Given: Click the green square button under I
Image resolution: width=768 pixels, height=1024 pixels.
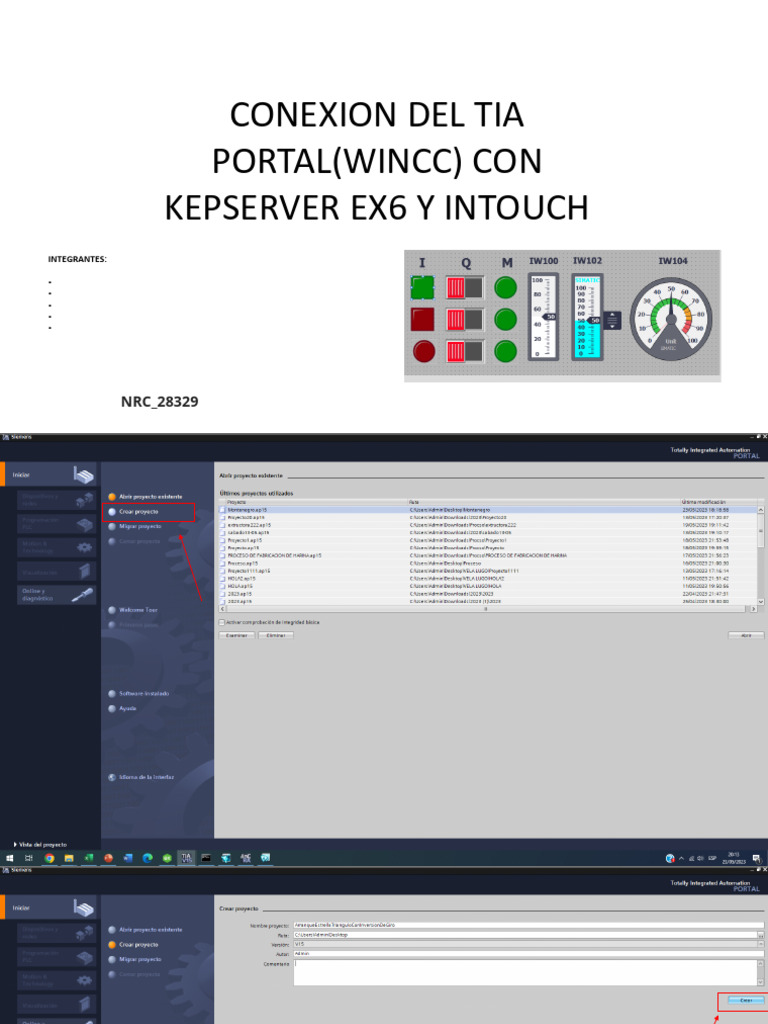Looking at the screenshot, I should tap(423, 287).
